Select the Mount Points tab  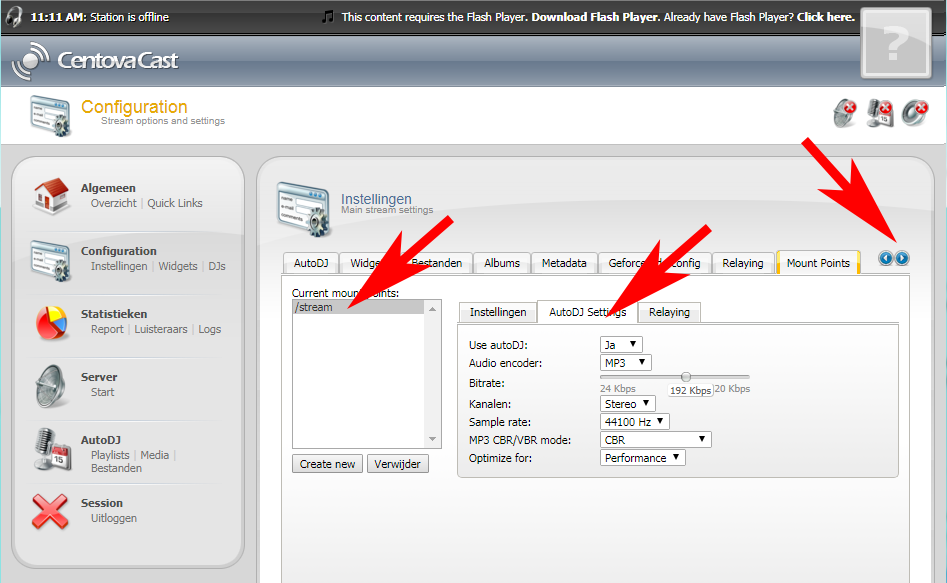(818, 263)
